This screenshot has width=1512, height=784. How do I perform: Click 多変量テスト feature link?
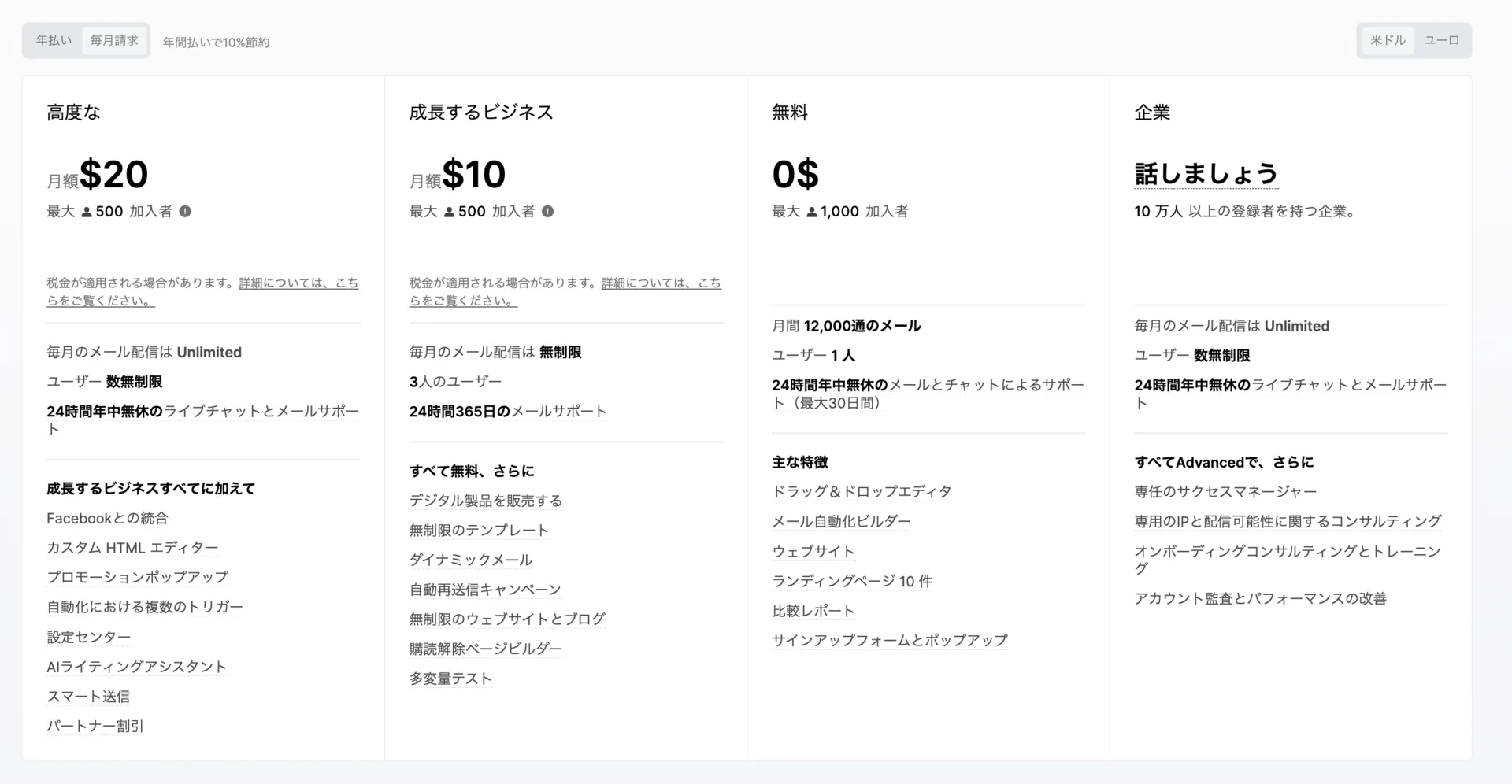451,678
